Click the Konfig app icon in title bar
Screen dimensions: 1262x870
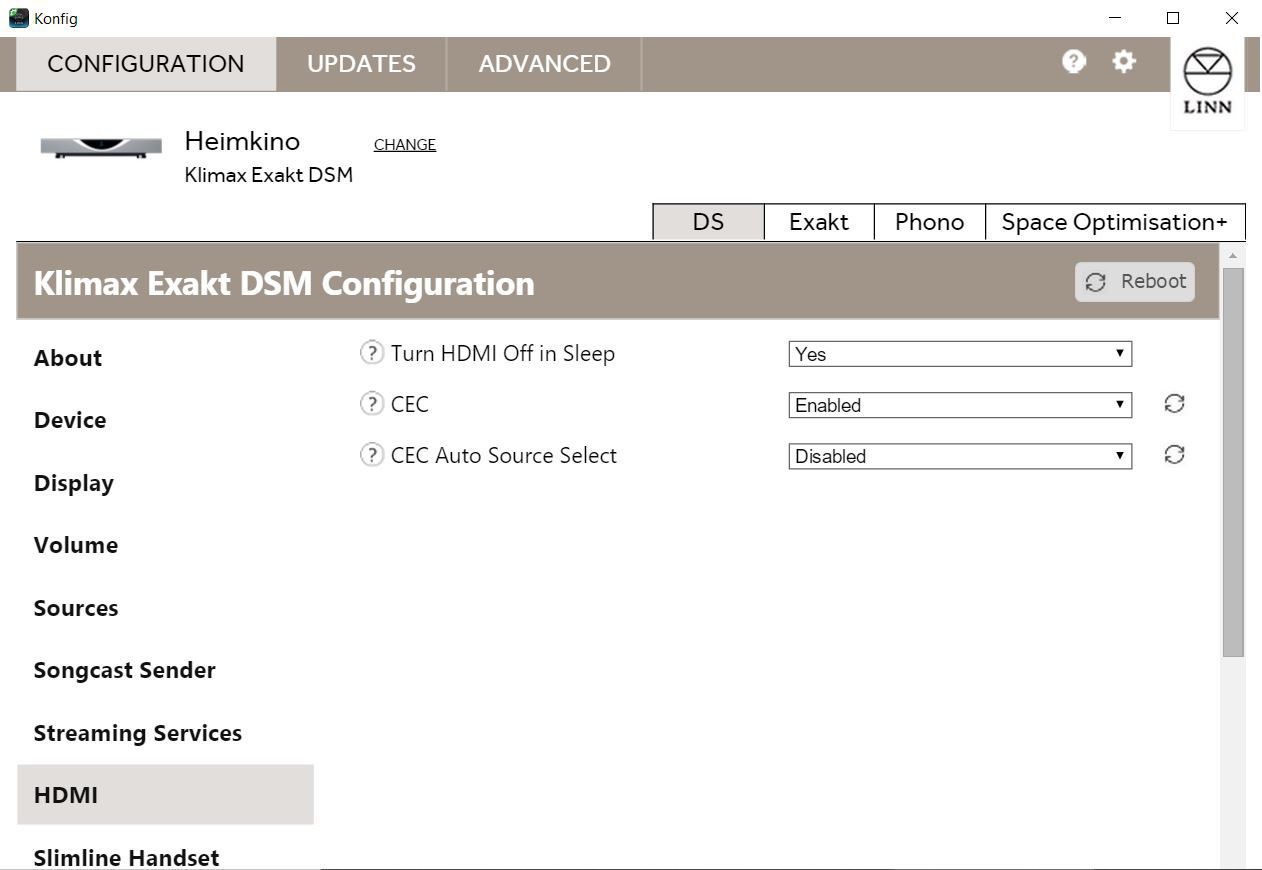pyautogui.click(x=18, y=18)
